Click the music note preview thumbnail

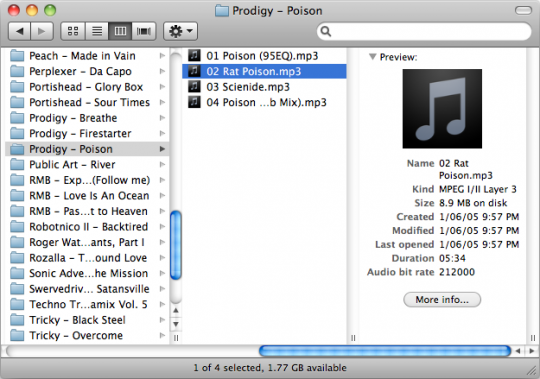coord(442,109)
